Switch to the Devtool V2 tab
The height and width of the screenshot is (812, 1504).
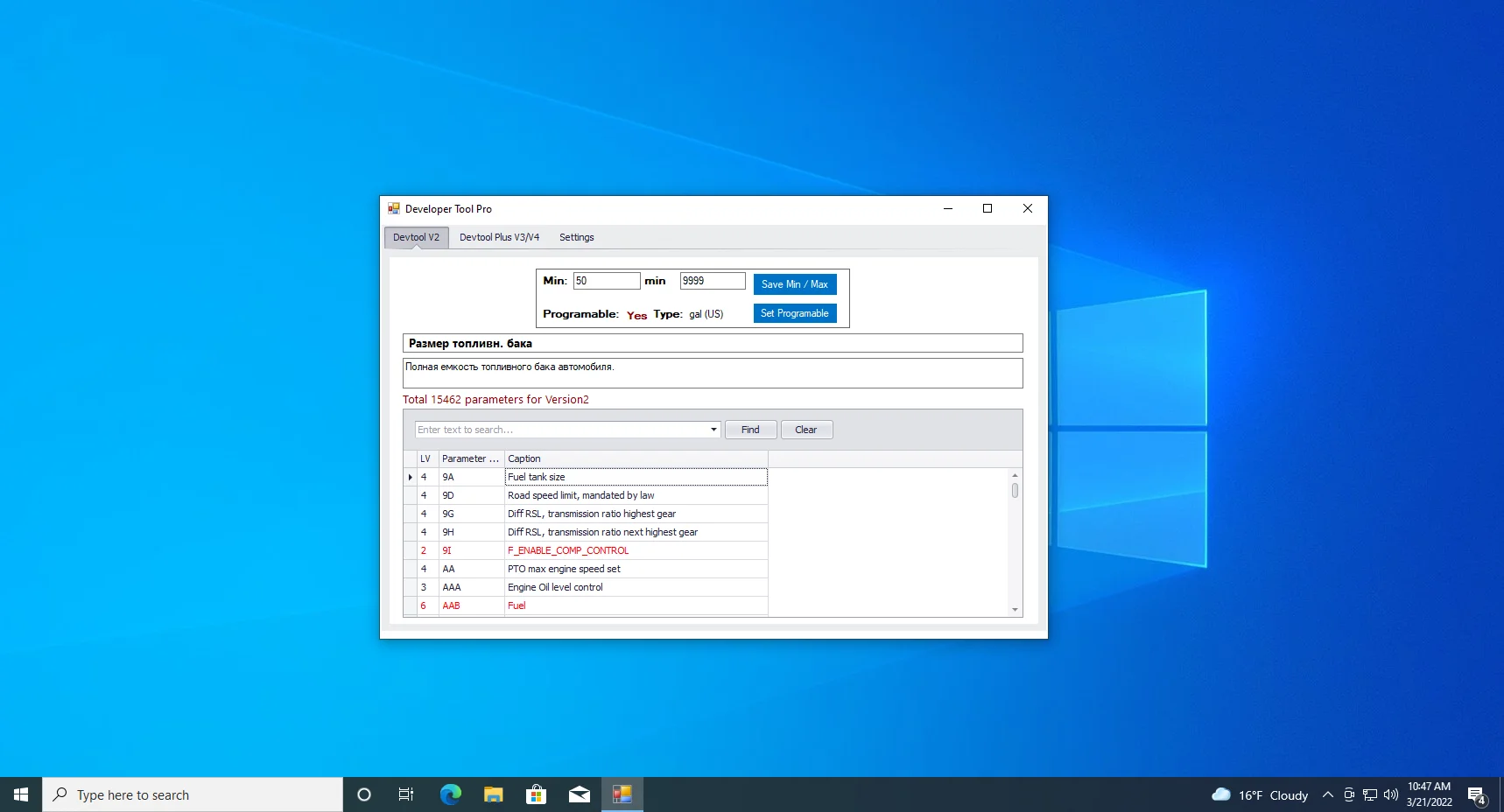[x=417, y=237]
